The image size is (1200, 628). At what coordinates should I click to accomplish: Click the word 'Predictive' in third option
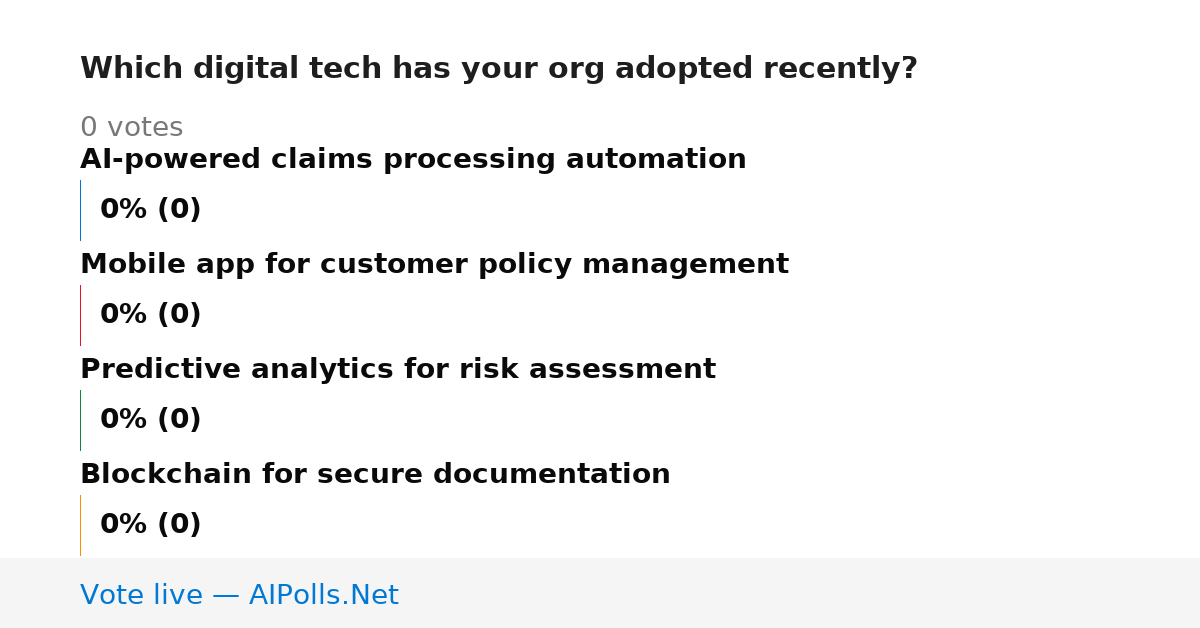(x=160, y=370)
